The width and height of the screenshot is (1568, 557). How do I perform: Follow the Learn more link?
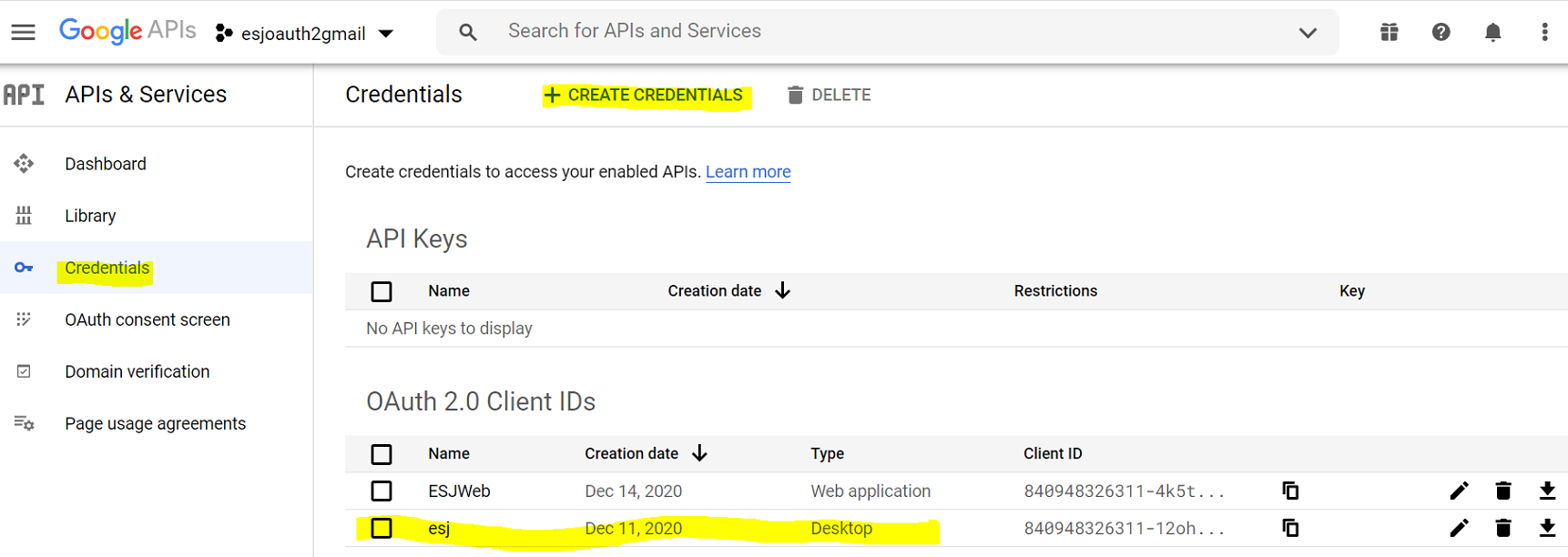pos(748,172)
